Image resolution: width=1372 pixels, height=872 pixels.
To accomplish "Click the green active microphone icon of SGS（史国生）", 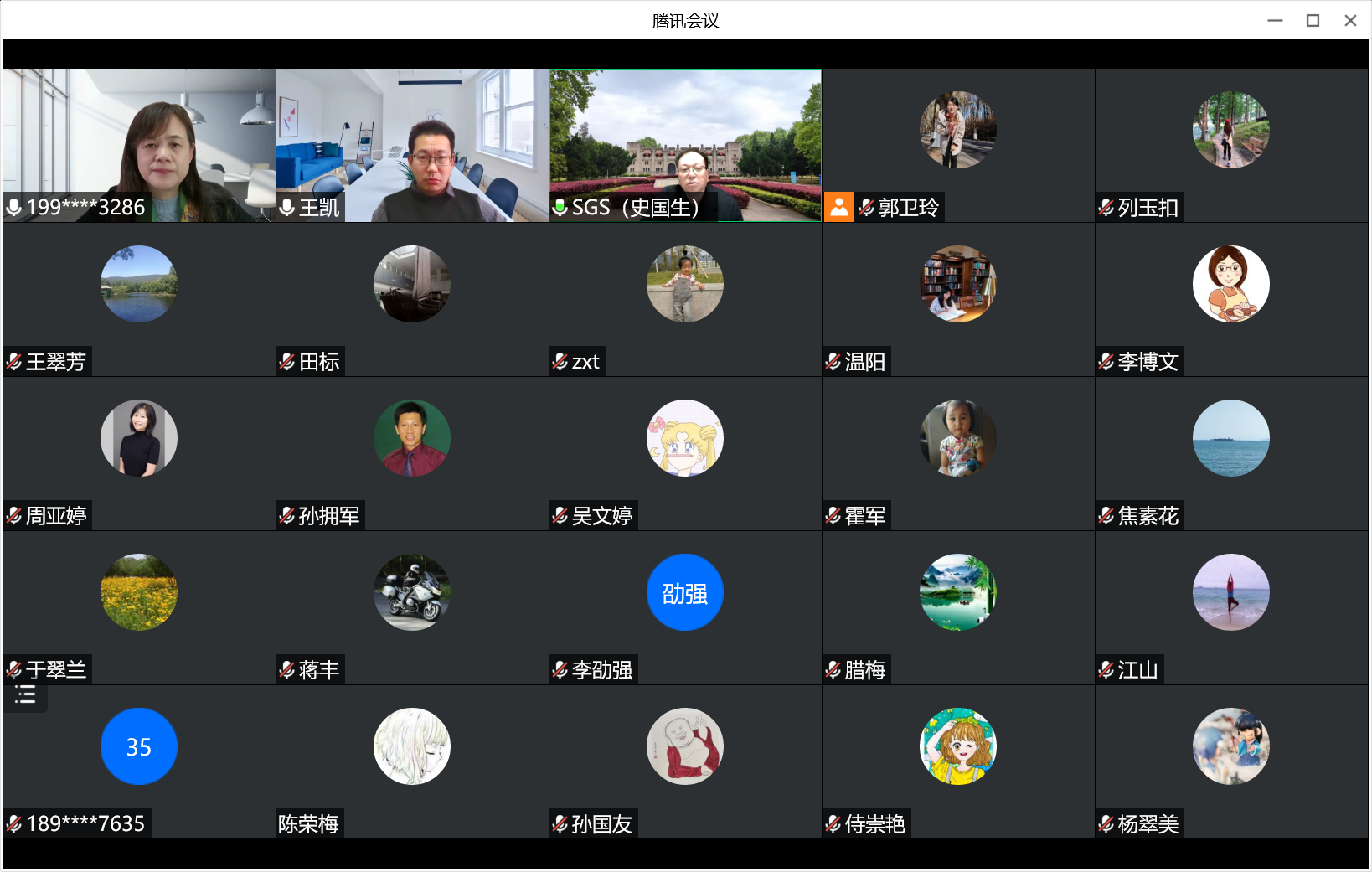I will (x=560, y=207).
